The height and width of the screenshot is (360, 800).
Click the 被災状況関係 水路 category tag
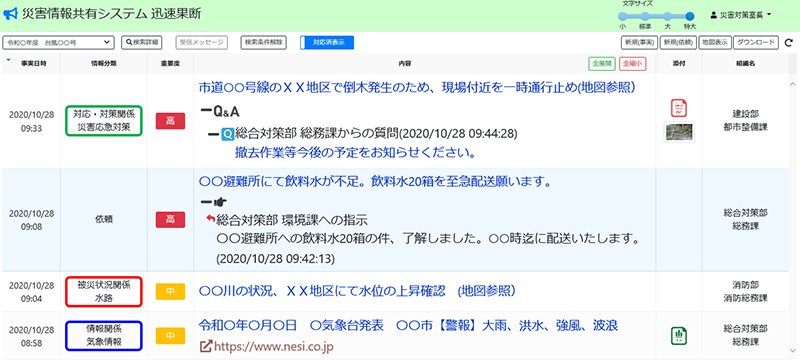pyautogui.click(x=104, y=291)
